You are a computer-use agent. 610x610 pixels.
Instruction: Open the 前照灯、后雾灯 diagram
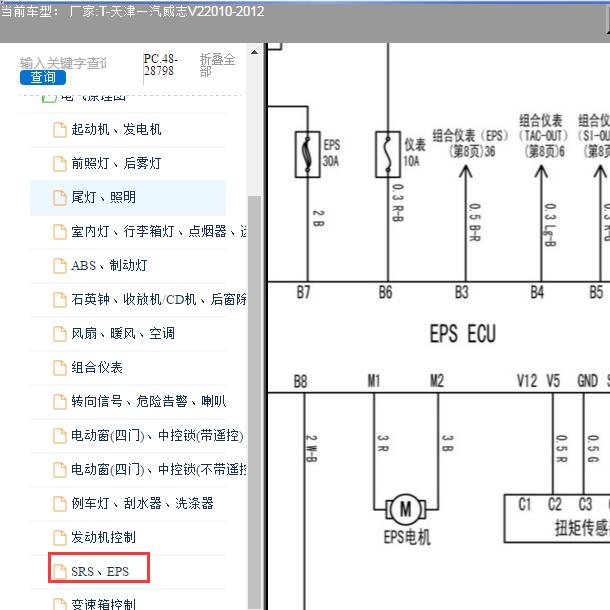tap(116, 163)
